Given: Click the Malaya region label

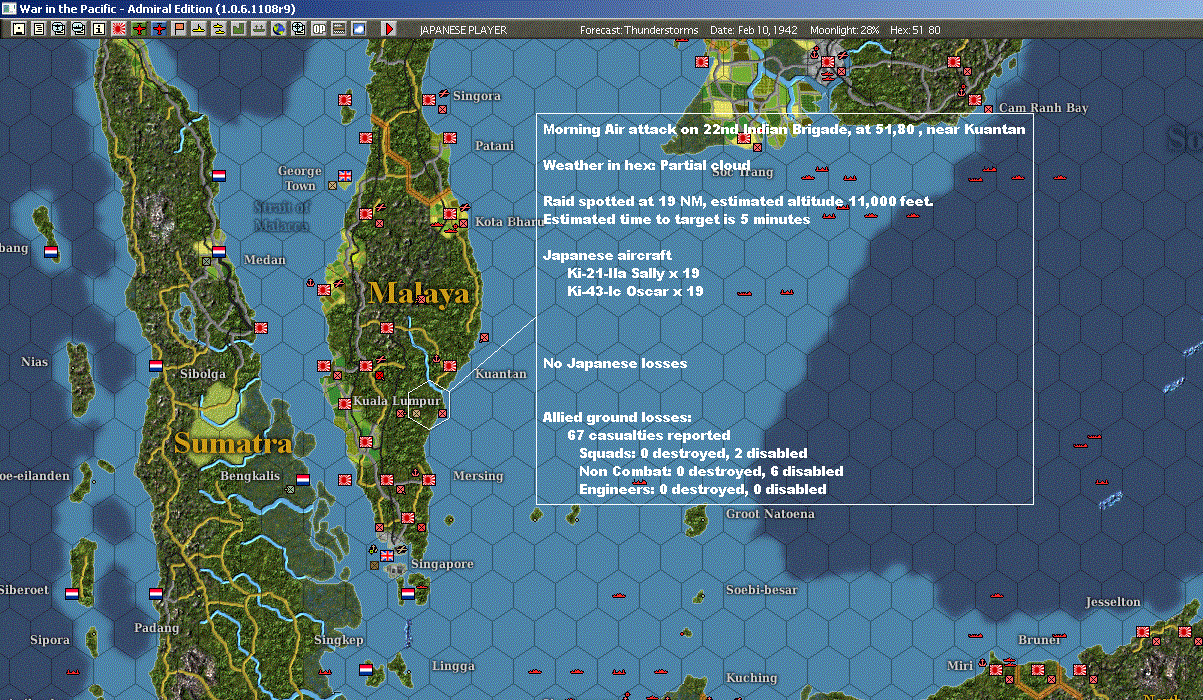Looking at the screenshot, I should pyautogui.click(x=418, y=293).
